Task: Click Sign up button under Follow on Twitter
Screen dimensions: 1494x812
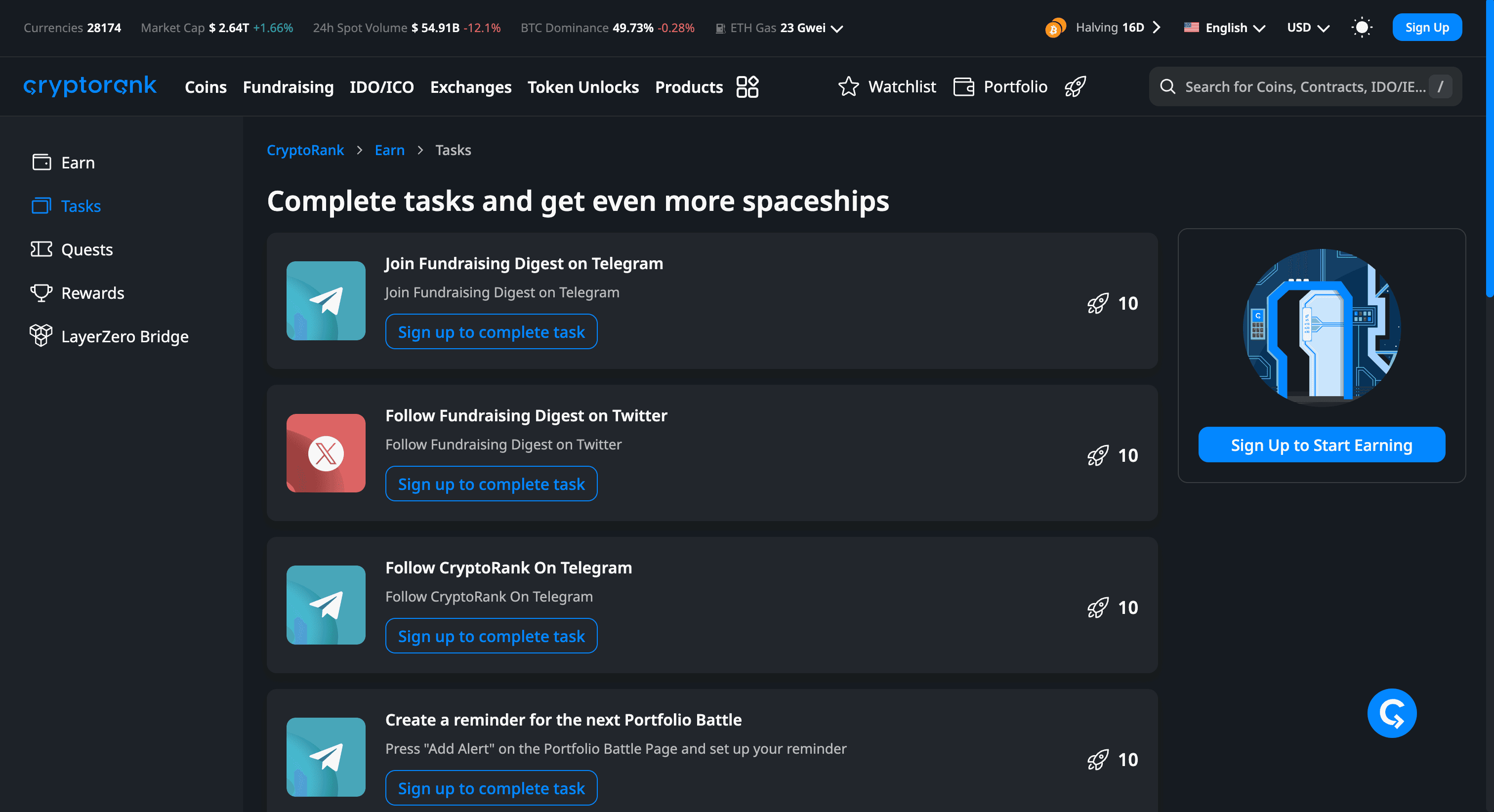Action: pos(491,484)
